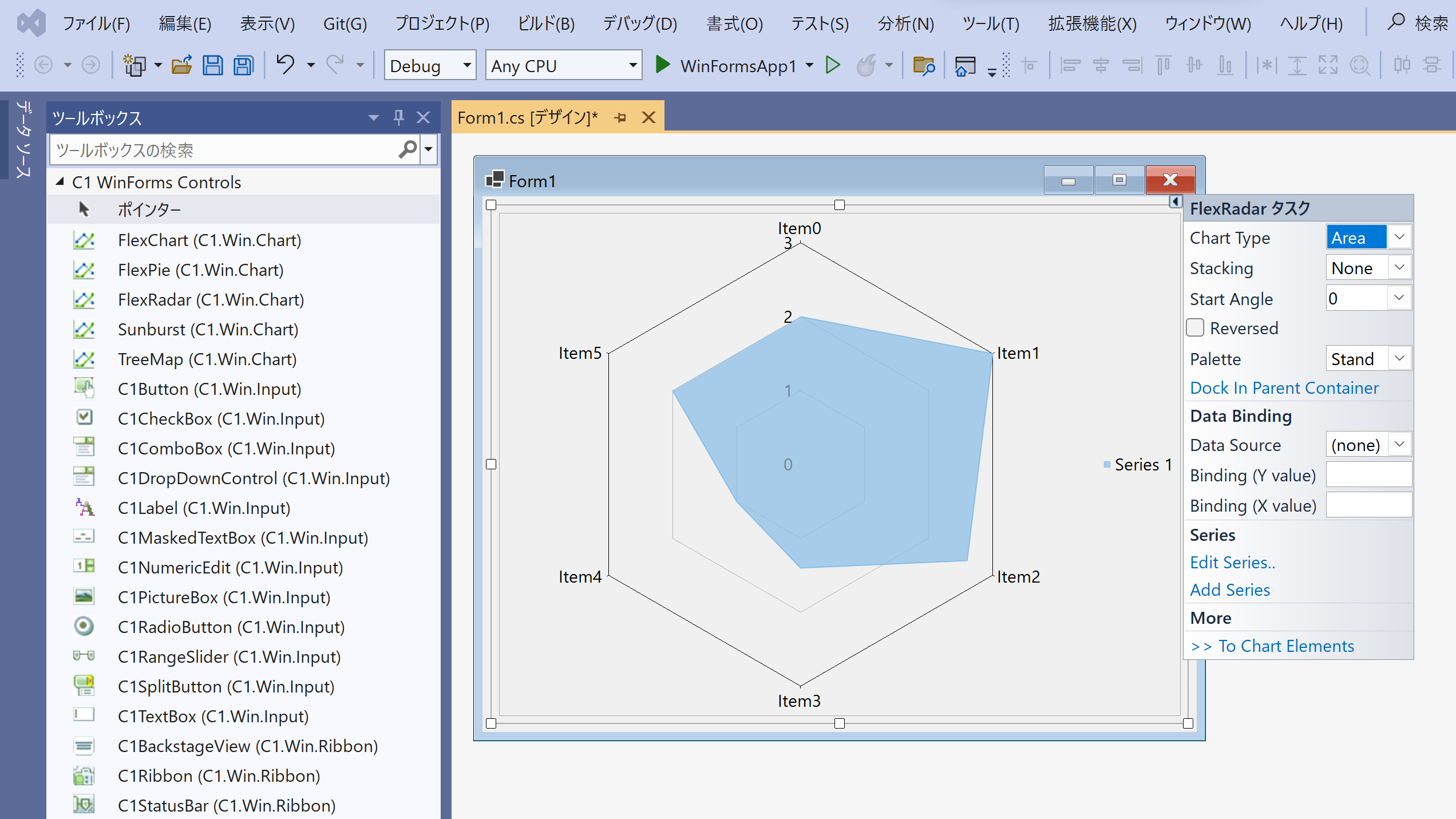Click the align bottoms toolbar icon
The image size is (1456, 819).
(1225, 65)
